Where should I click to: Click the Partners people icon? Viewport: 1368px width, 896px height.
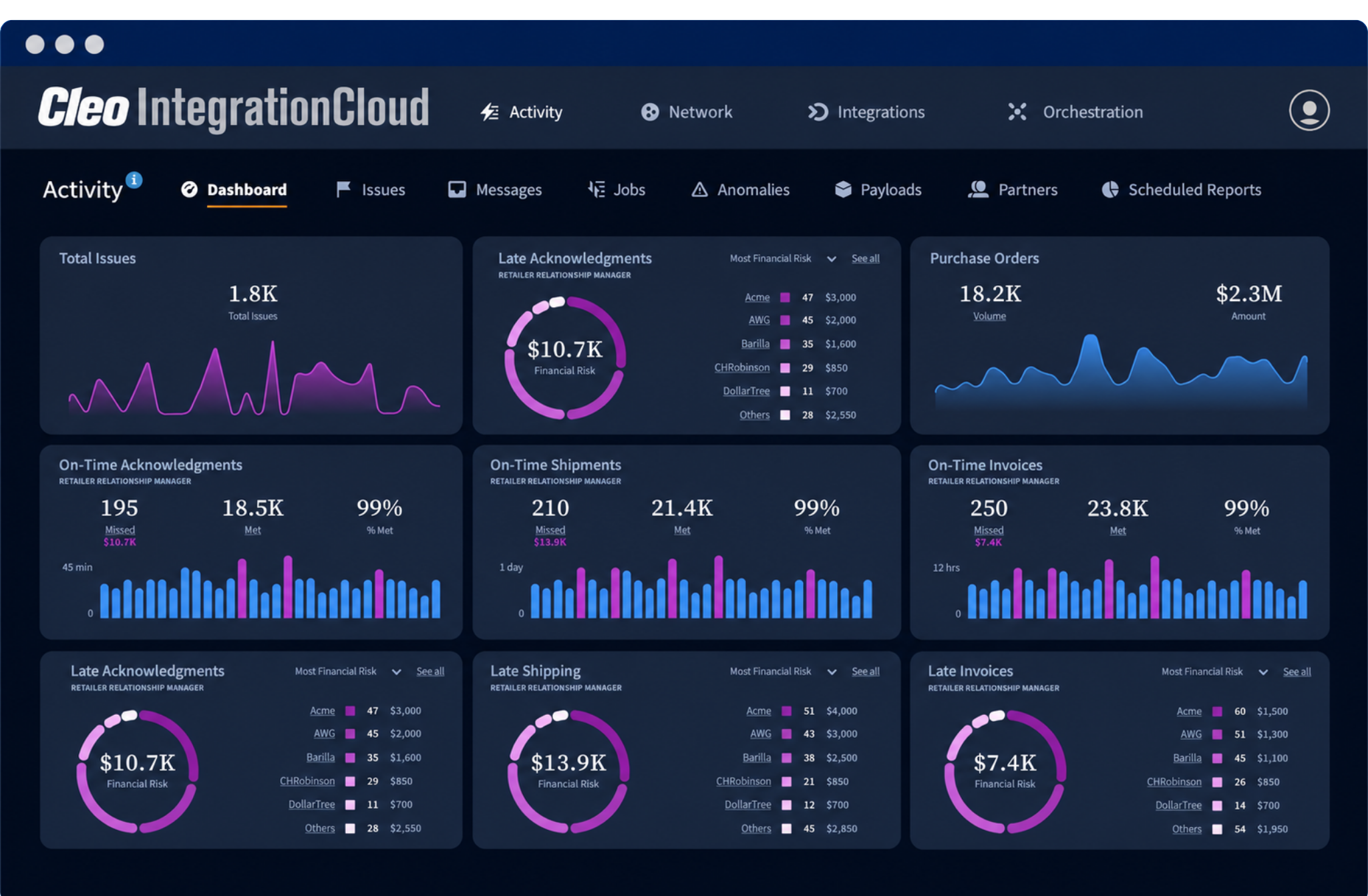tap(978, 190)
